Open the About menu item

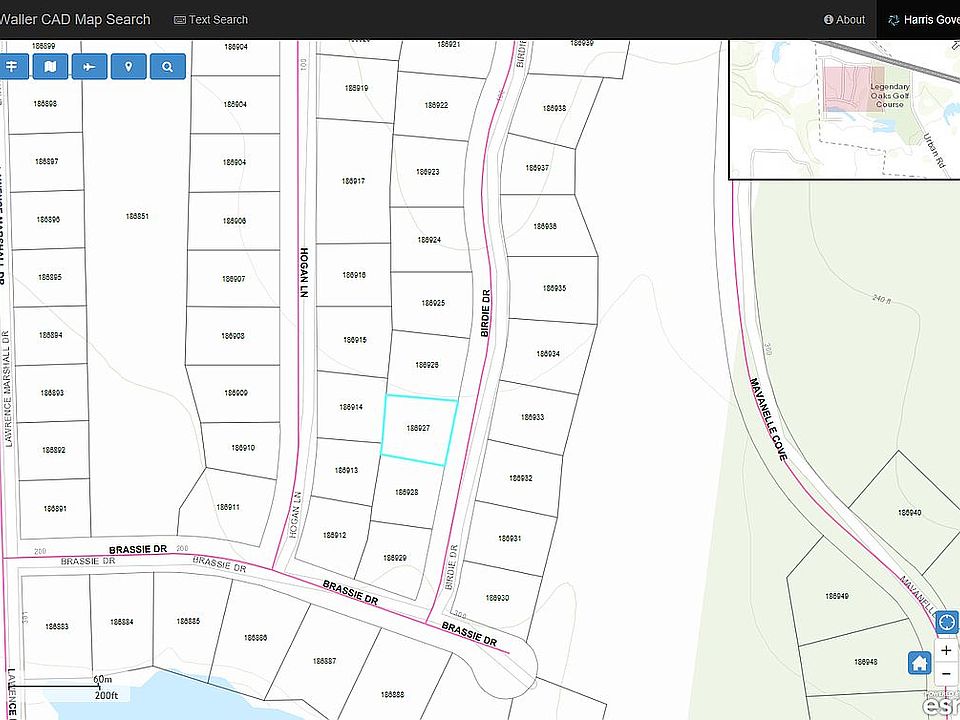pos(844,20)
